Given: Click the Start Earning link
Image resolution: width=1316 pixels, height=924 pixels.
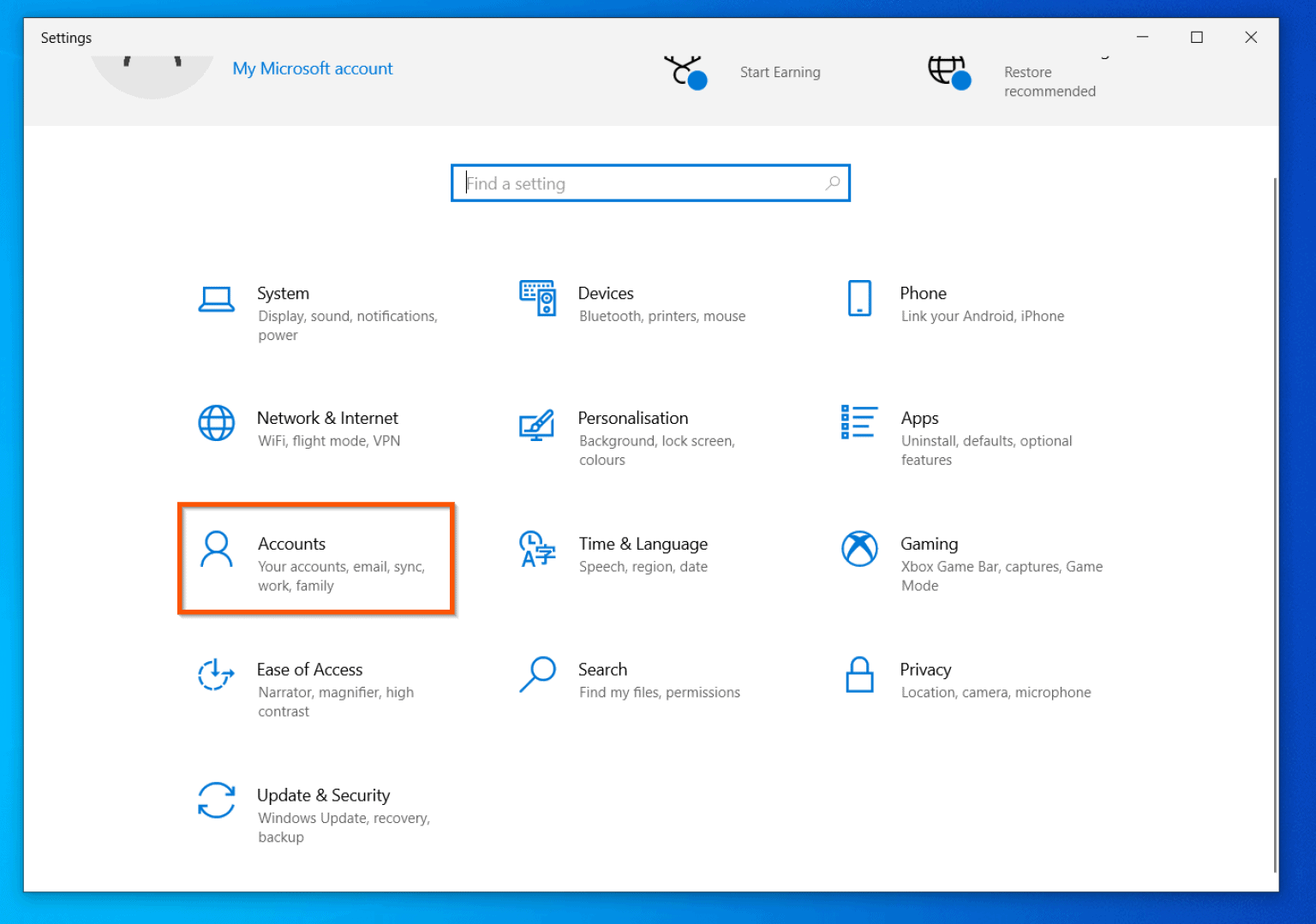Looking at the screenshot, I should click(780, 72).
